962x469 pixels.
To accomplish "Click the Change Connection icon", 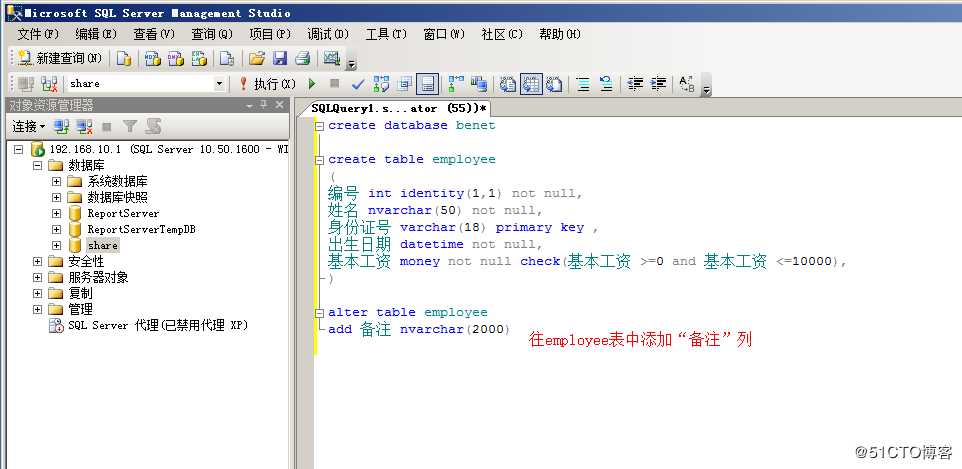I will point(49,84).
